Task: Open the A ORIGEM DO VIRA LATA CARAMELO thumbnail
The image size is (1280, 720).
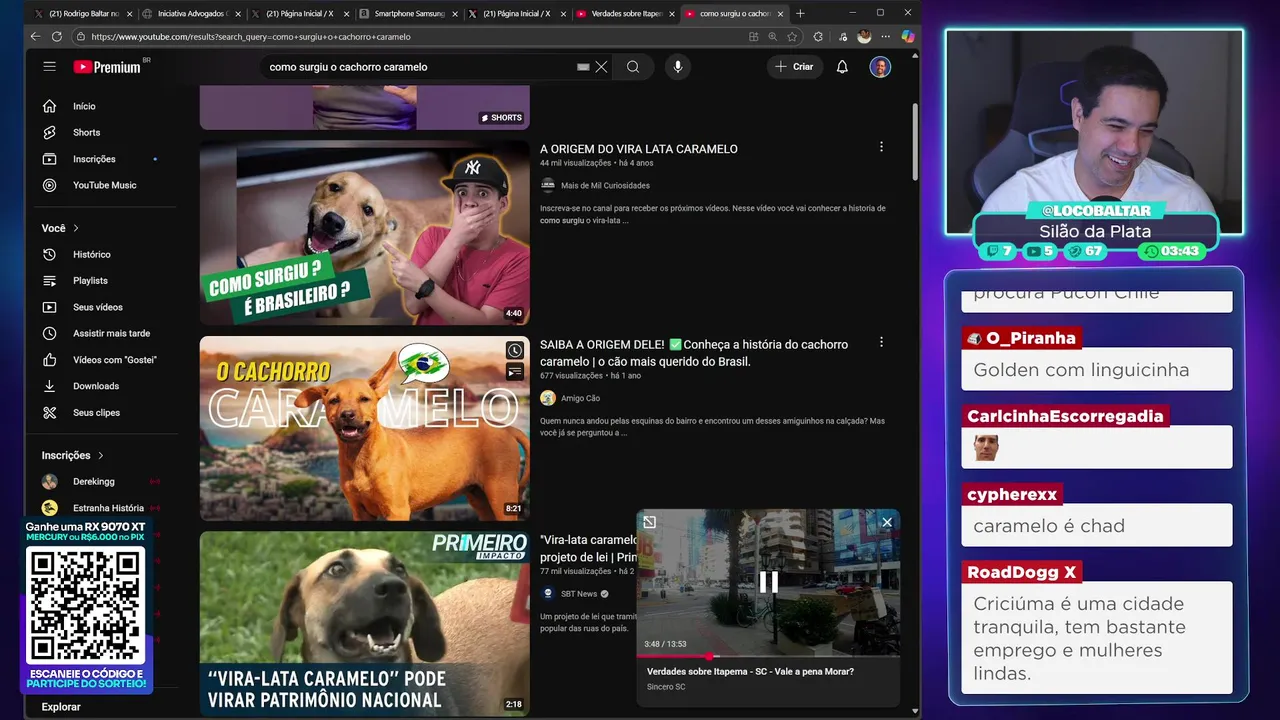Action: point(364,232)
